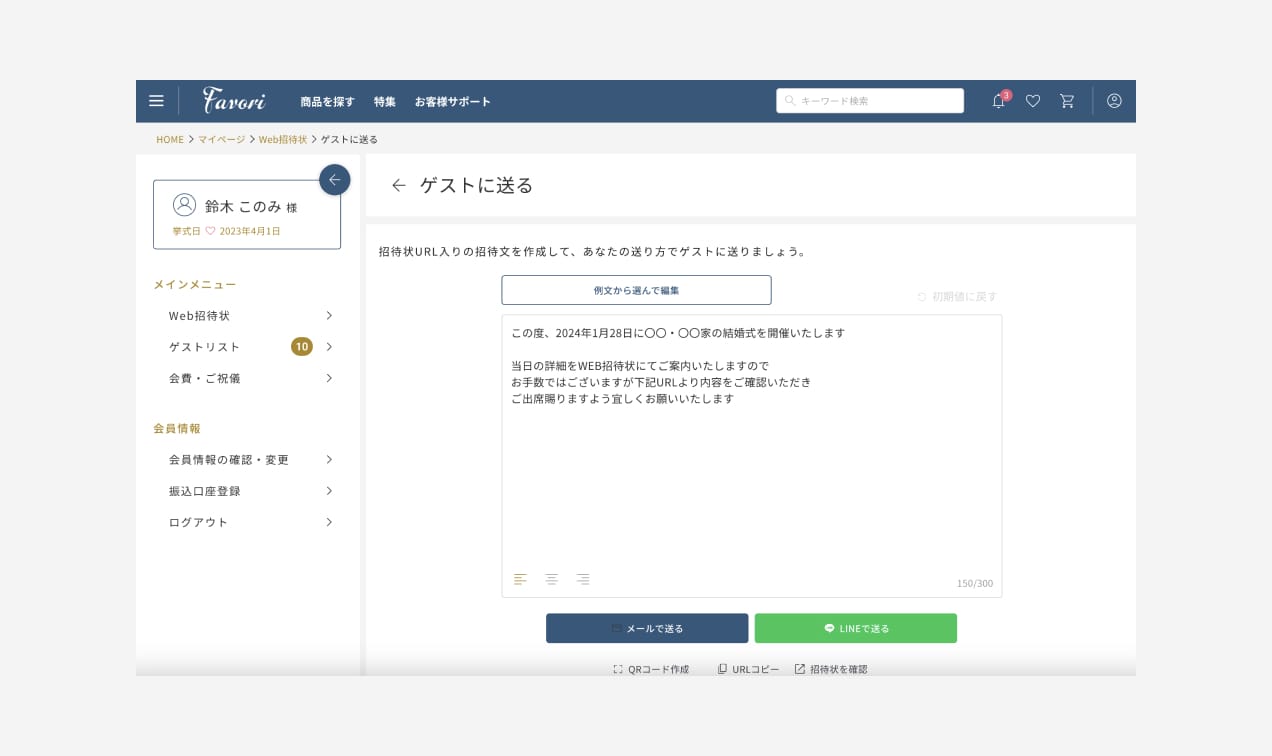Viewport: 1272px width, 756px height.
Task: Align message text to center
Action: [551, 579]
